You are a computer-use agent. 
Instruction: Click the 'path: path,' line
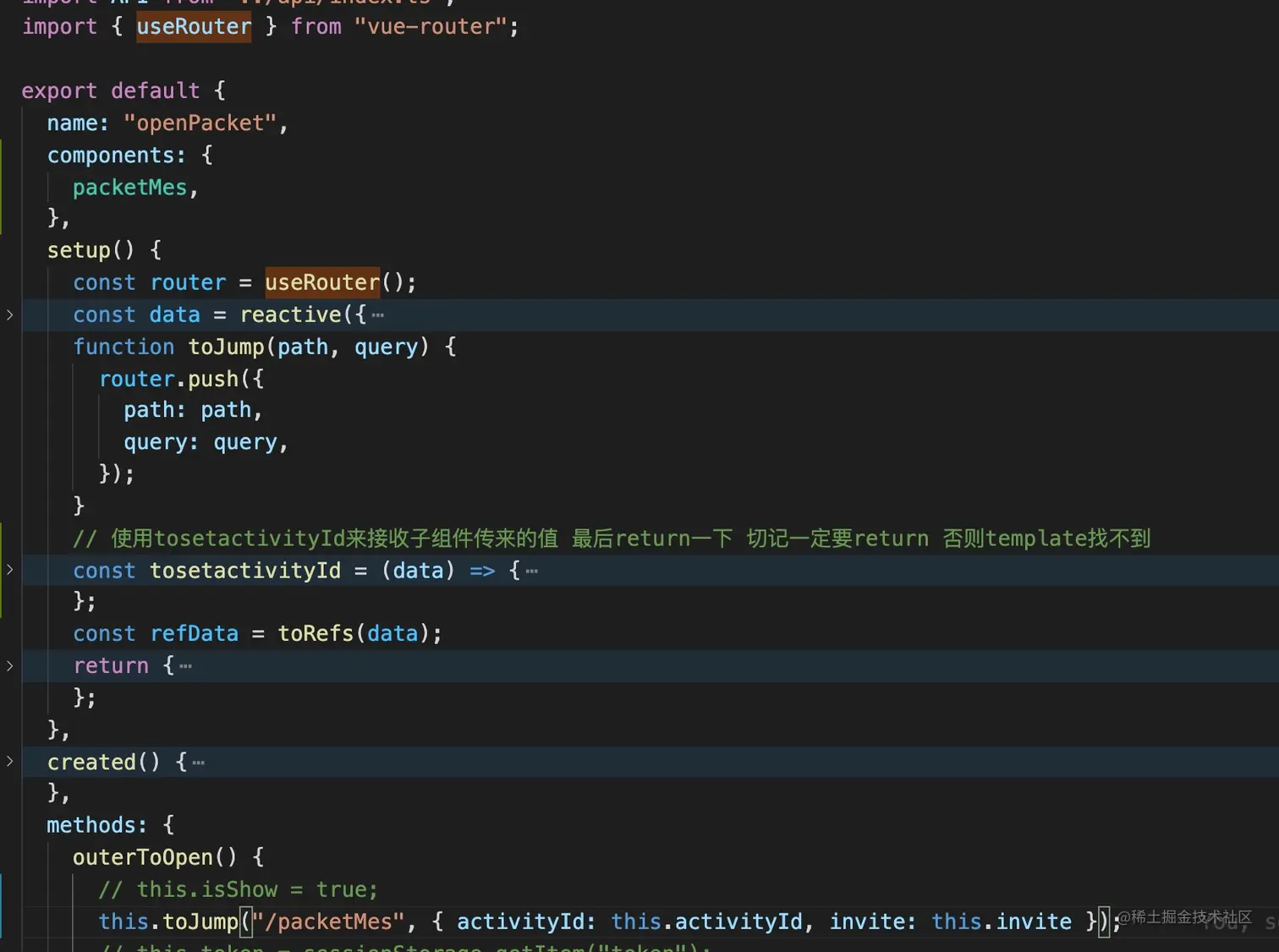point(194,410)
